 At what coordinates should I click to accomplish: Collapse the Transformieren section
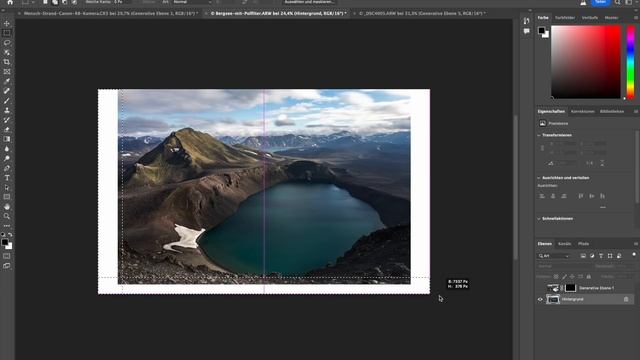point(539,135)
